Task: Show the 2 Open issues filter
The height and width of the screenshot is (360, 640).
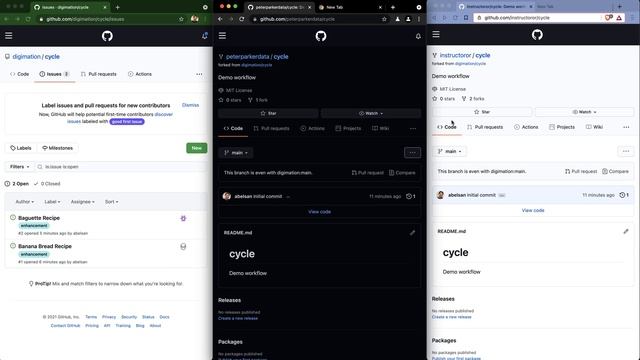Action: point(17,184)
